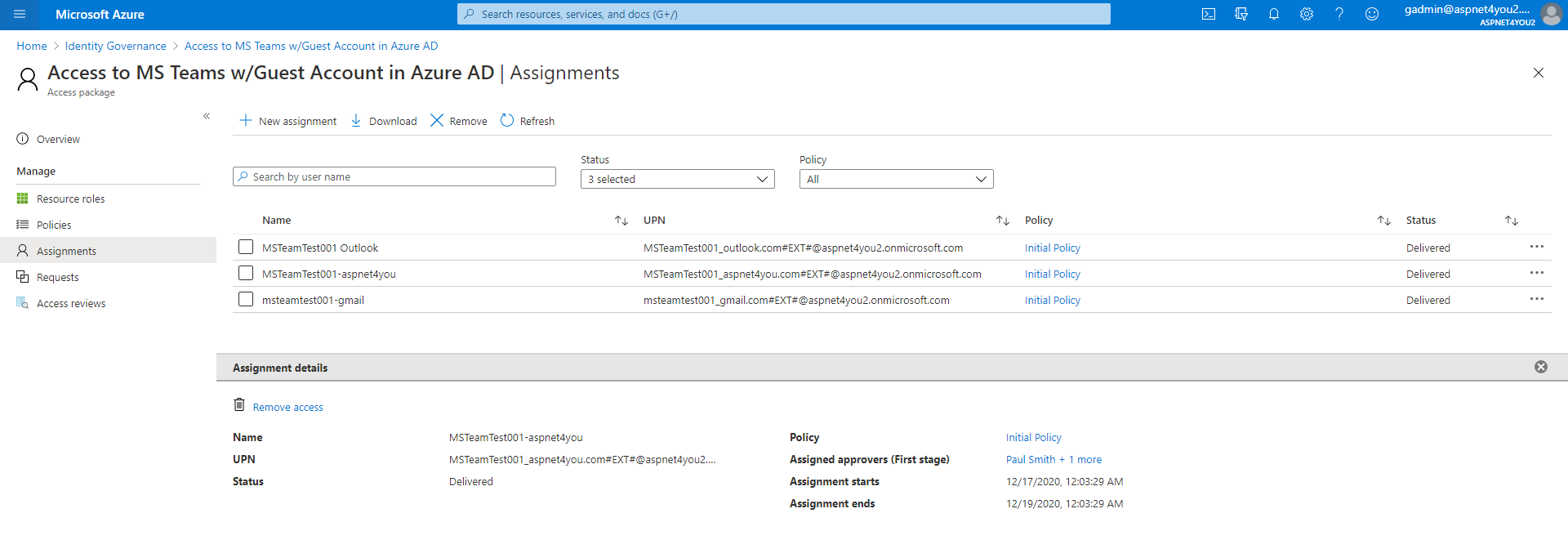The width and height of the screenshot is (1568, 540).
Task: Click Remove in the toolbar
Action: tap(458, 121)
